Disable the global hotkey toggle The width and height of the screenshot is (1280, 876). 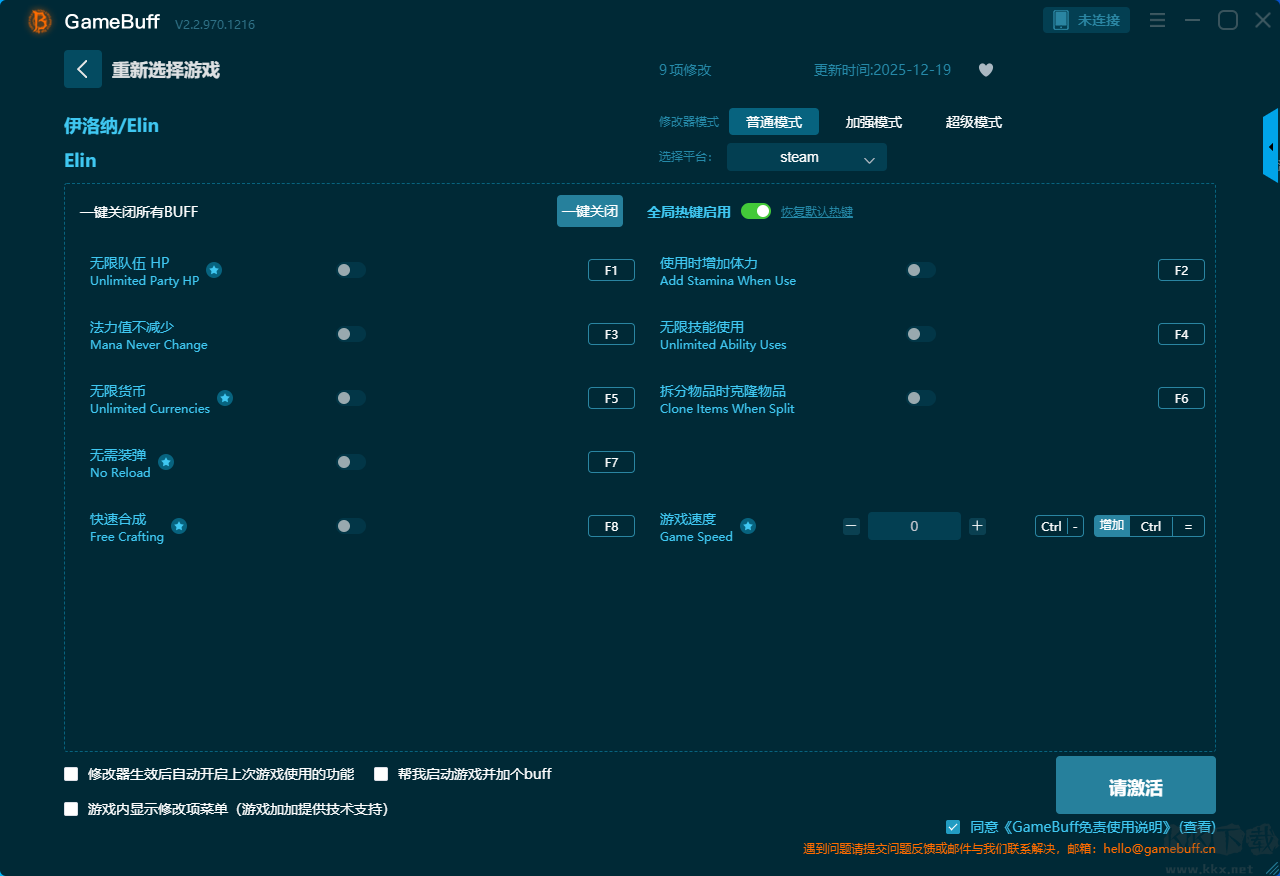click(756, 211)
